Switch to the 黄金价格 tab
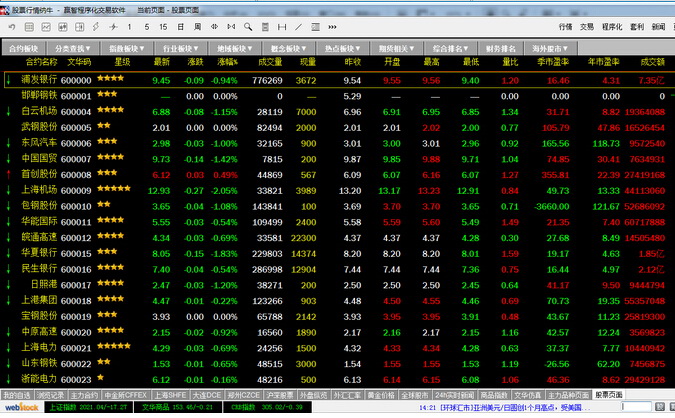675x418 pixels. [381, 395]
